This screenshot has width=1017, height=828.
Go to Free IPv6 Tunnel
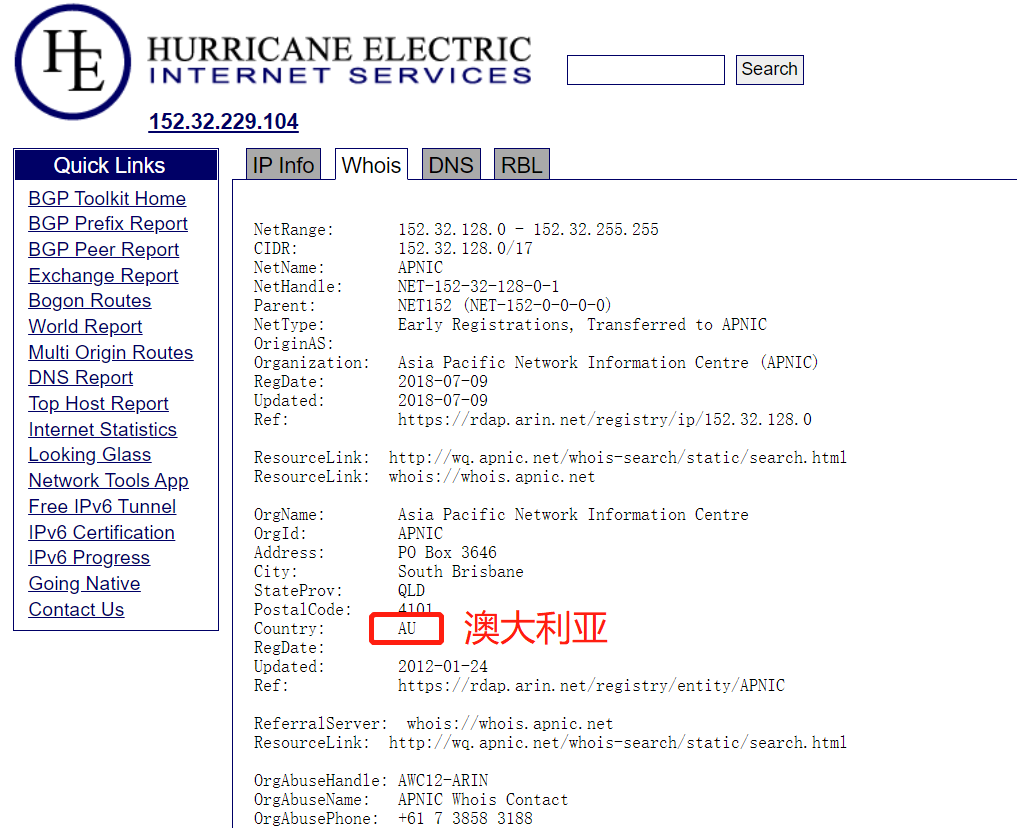[102, 506]
